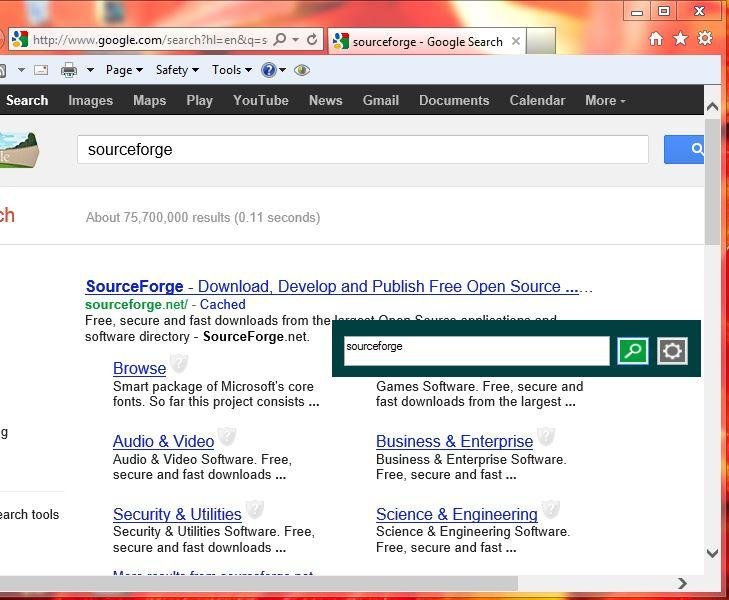Click the horizontal scrollbar thumb
The height and width of the screenshot is (600, 729).
(259, 583)
